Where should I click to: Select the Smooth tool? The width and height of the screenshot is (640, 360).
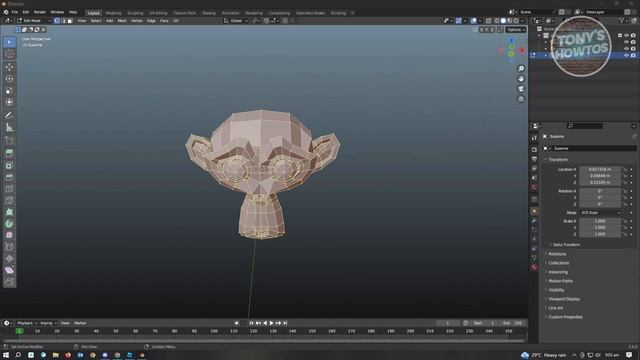[9, 235]
